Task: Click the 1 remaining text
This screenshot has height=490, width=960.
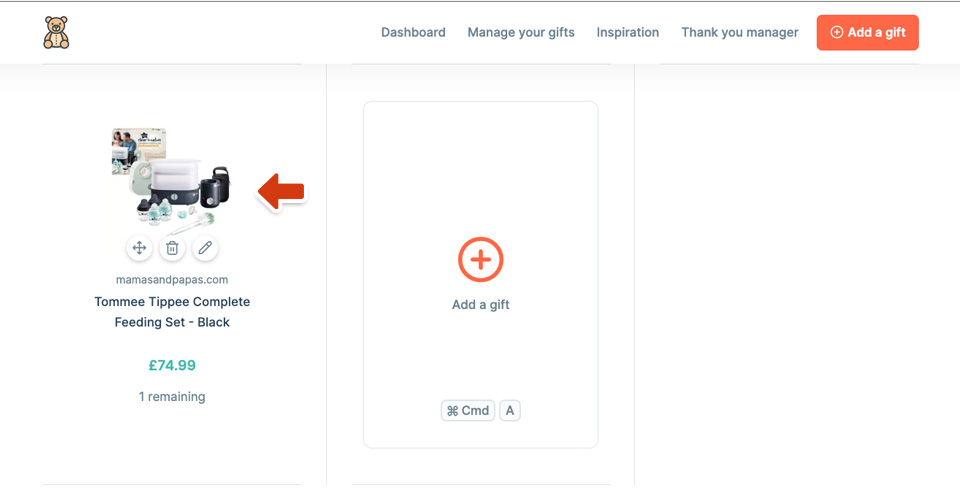Action: (172, 397)
